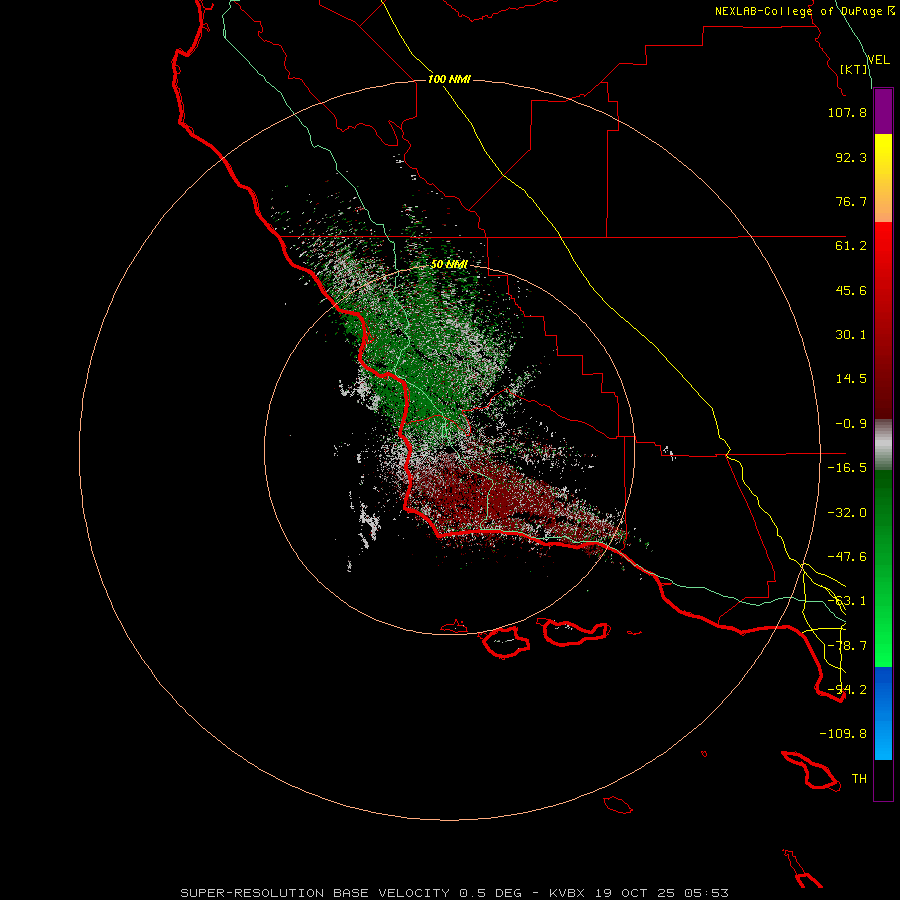Click the 100 NMI range ring label
The width and height of the screenshot is (900, 900).
coord(449,79)
